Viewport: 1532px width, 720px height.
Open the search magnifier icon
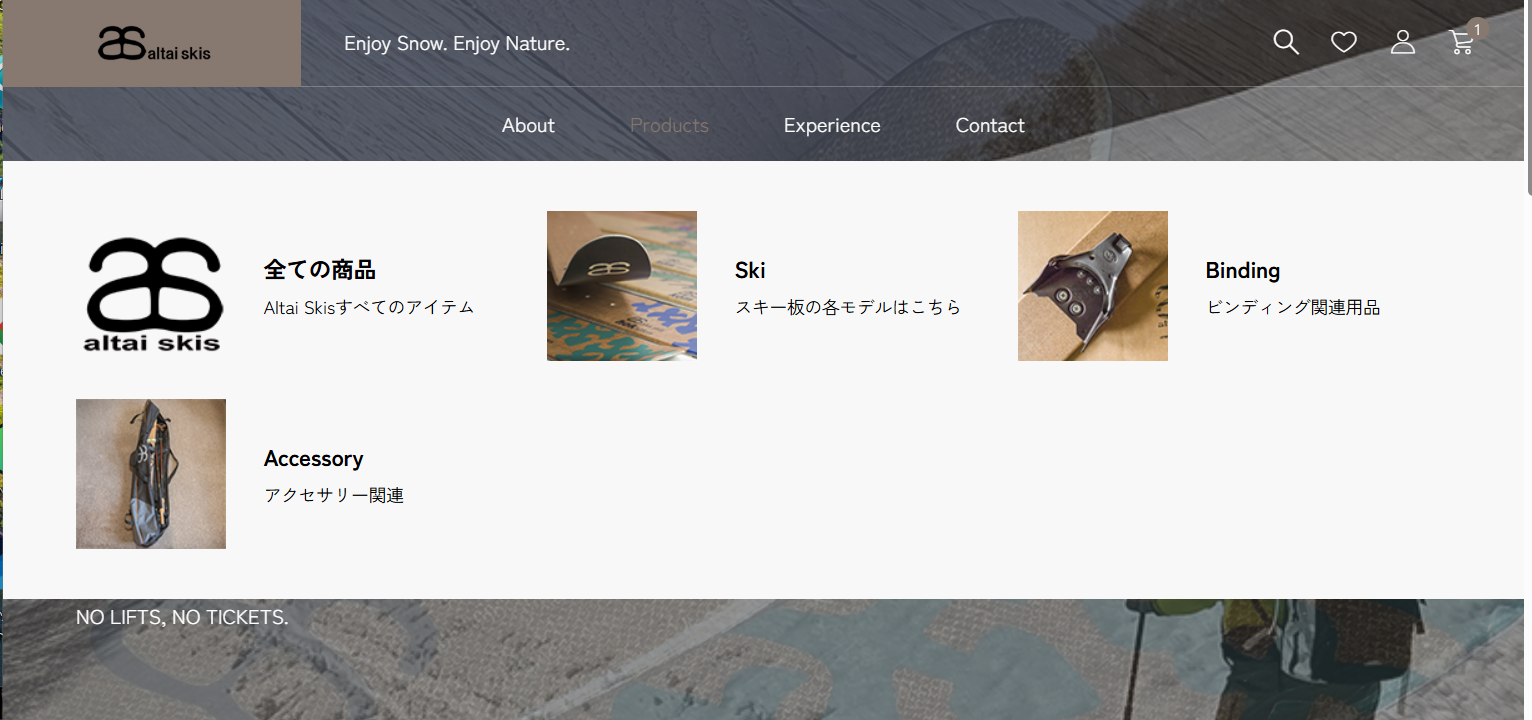1286,42
